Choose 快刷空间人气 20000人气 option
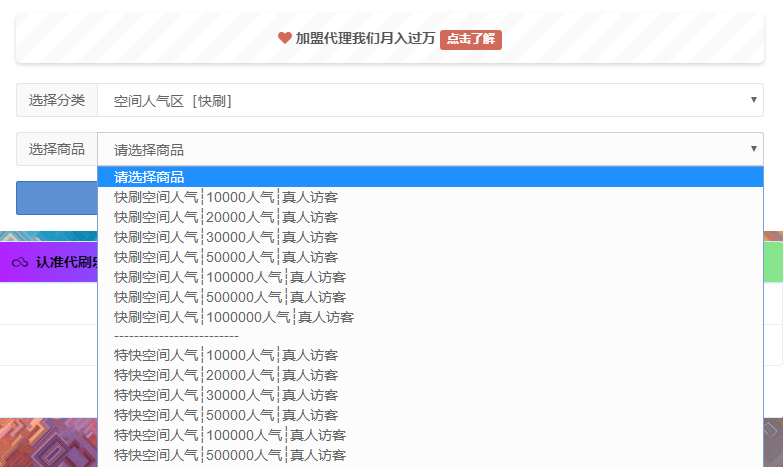This screenshot has width=783, height=467. pyautogui.click(x=225, y=217)
